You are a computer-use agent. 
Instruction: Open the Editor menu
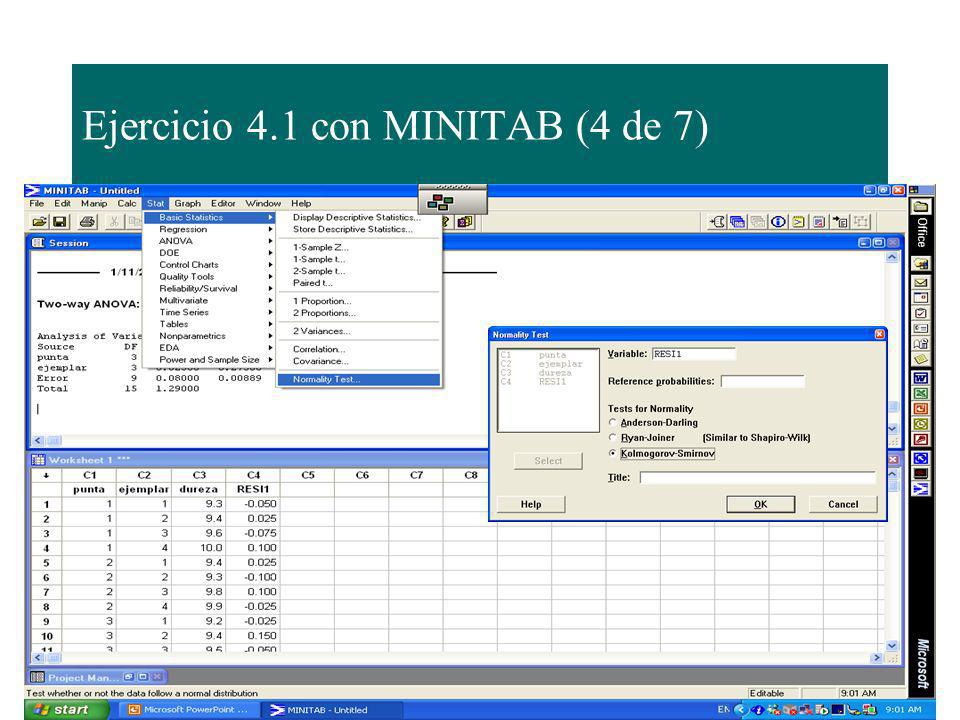point(223,203)
